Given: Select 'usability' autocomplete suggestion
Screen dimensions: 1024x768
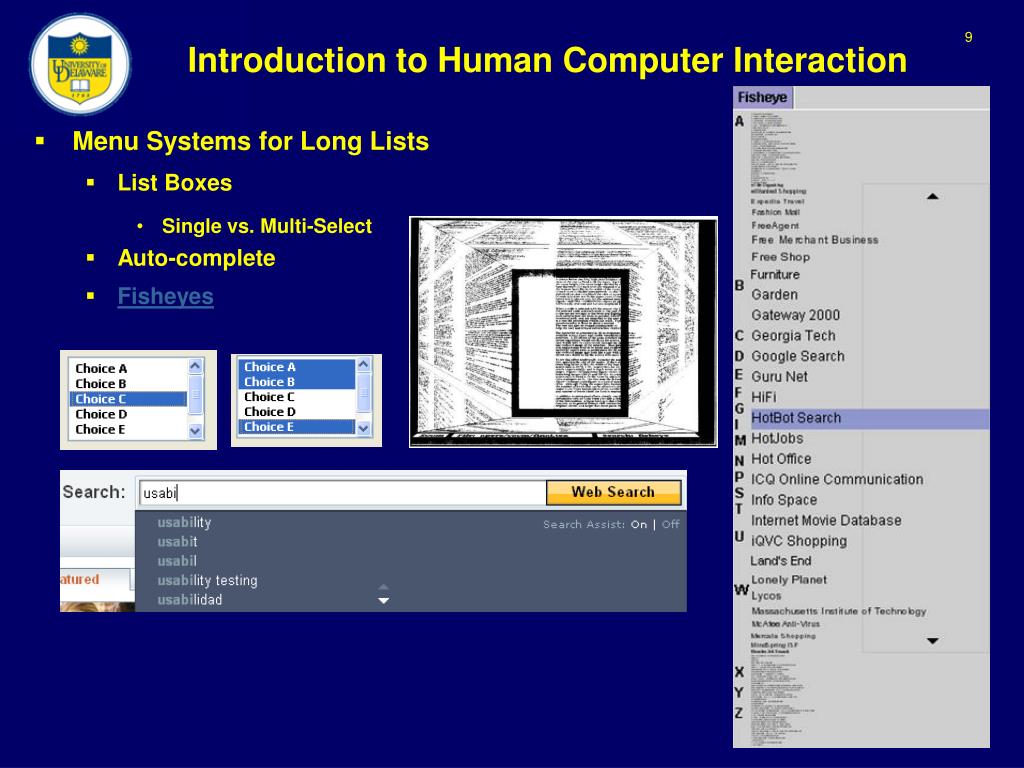Looking at the screenshot, I should [184, 522].
